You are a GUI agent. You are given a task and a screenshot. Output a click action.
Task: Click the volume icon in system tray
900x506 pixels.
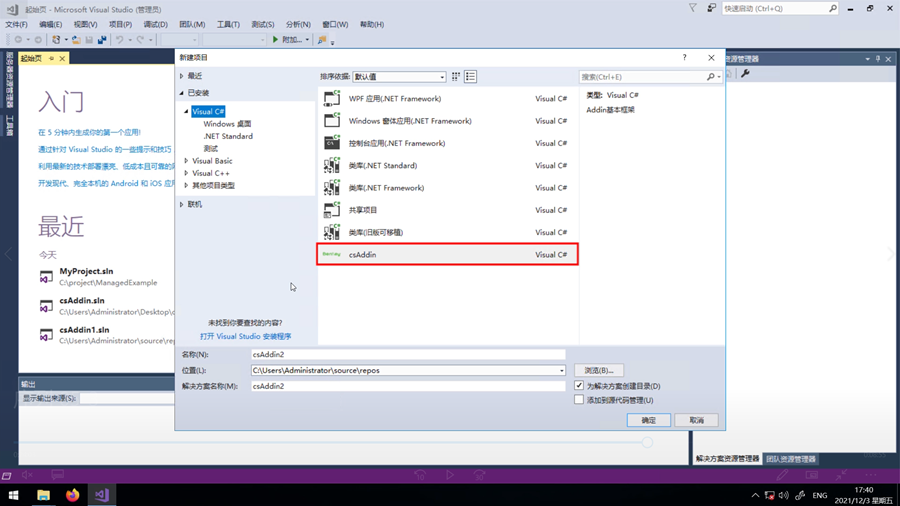pyautogui.click(x=783, y=495)
